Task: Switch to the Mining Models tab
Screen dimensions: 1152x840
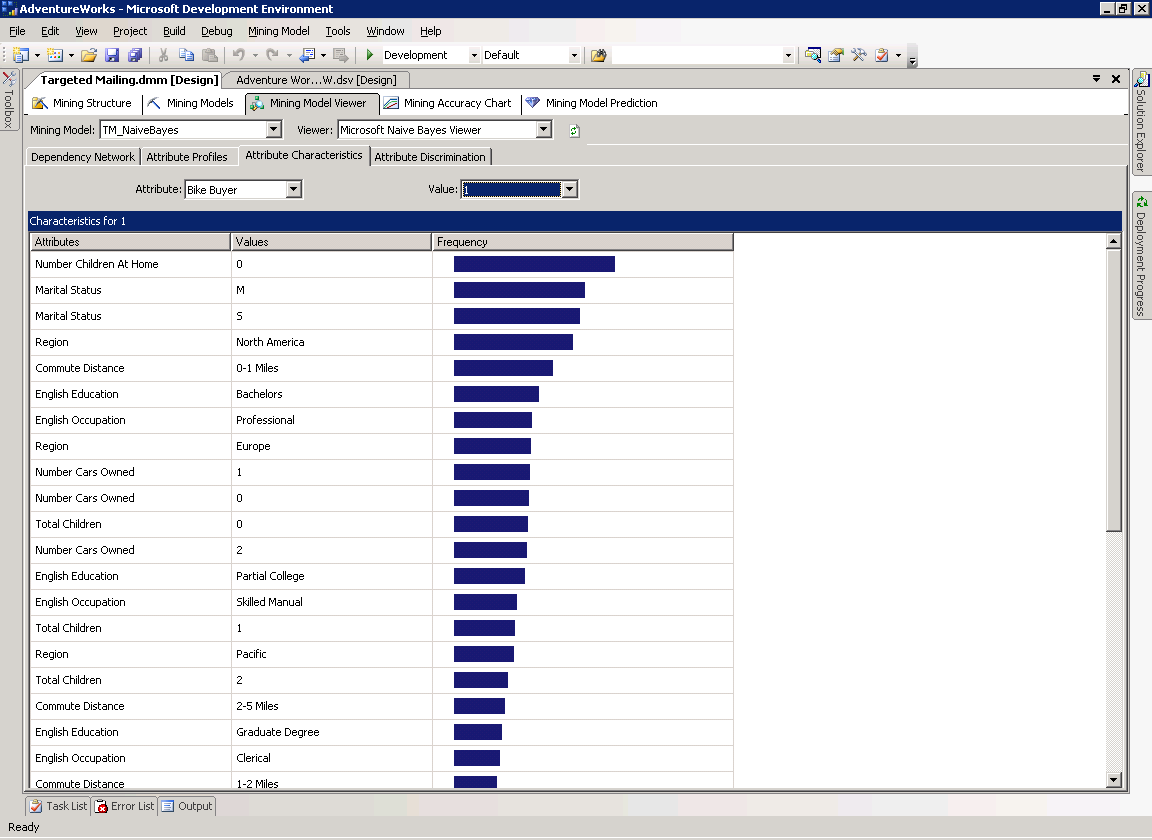Action: pos(190,103)
